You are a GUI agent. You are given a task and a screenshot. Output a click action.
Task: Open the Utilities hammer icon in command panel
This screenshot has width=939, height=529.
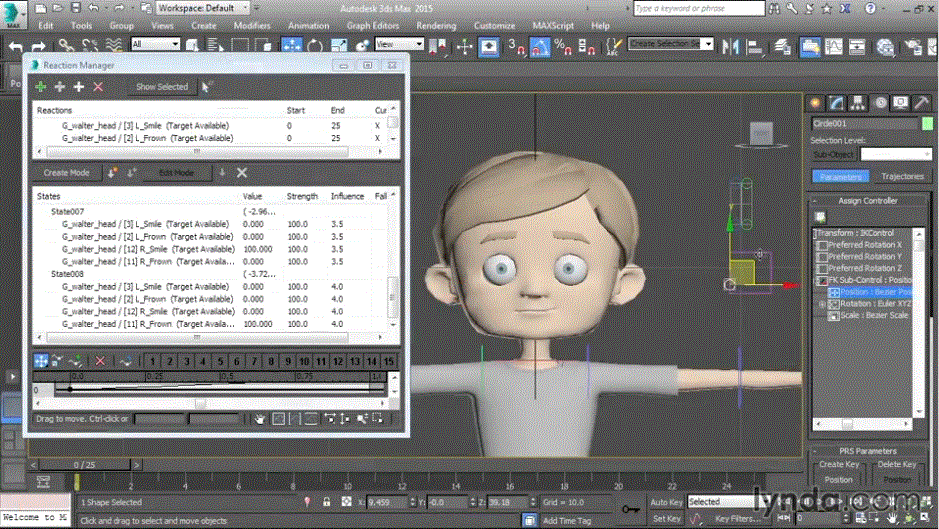[x=921, y=103]
